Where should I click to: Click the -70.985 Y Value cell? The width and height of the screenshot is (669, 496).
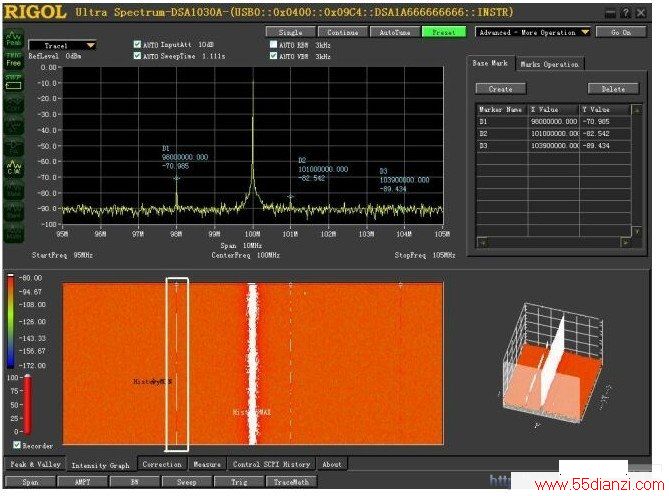(605, 122)
